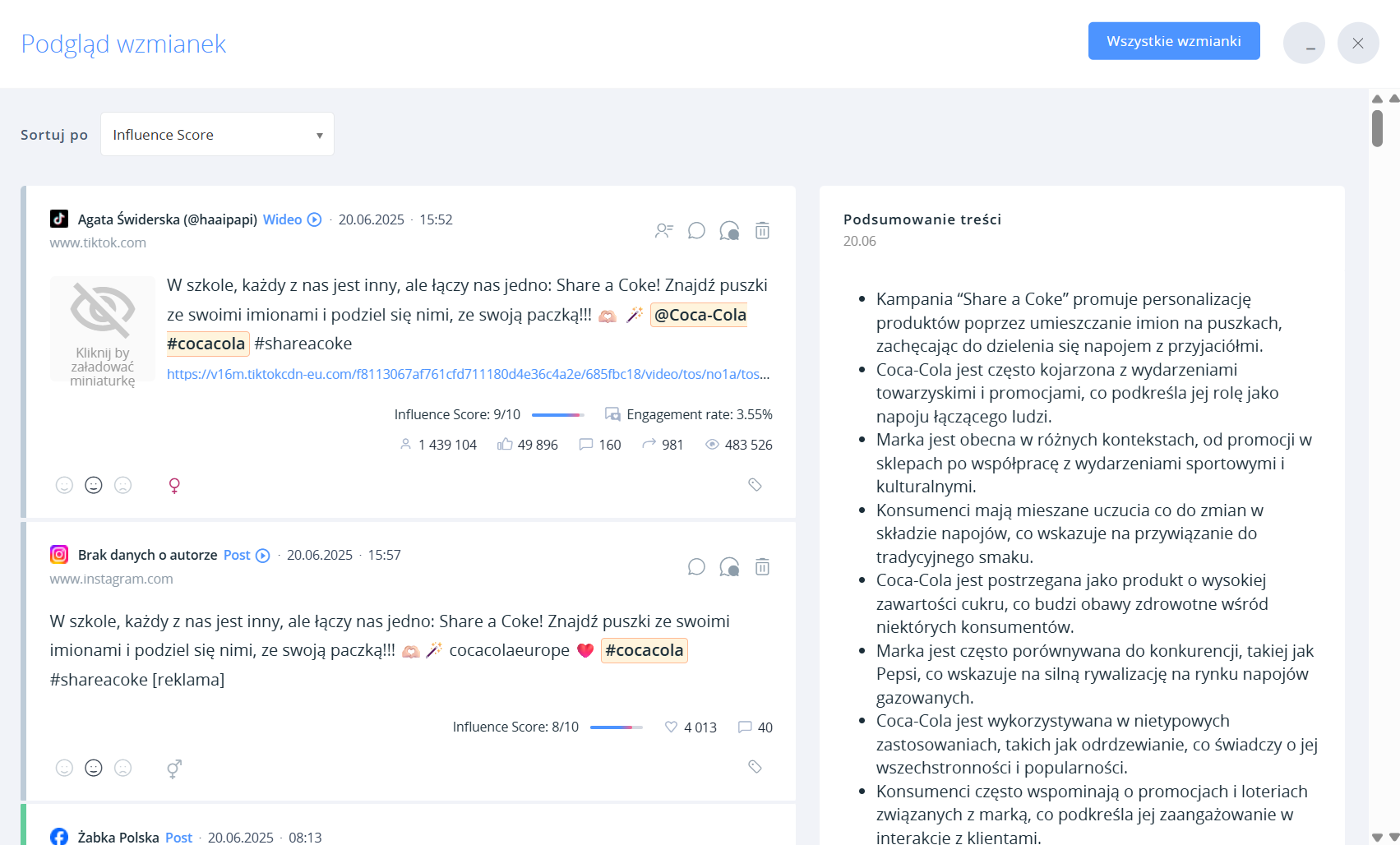Toggle neutral sentiment on the TikTok mention
Viewport: 1400px width, 845px height.
pos(94,485)
